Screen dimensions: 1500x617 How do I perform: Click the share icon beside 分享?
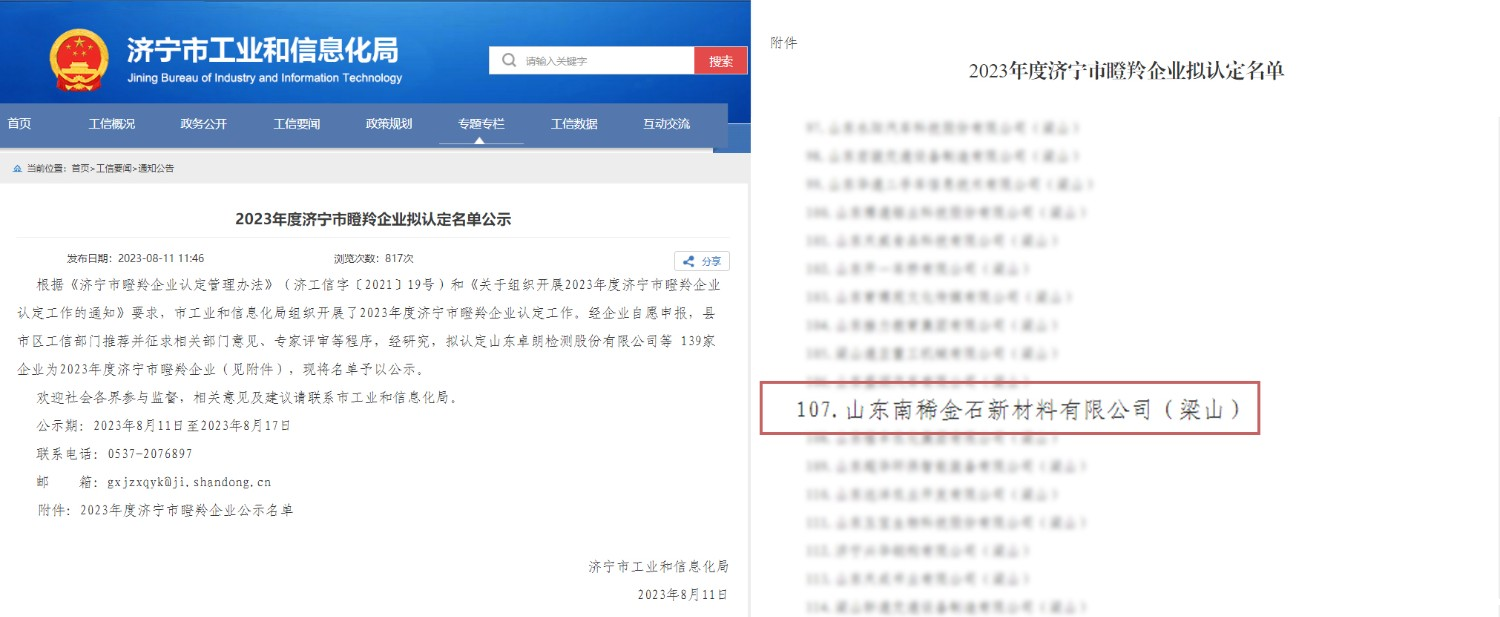point(689,261)
